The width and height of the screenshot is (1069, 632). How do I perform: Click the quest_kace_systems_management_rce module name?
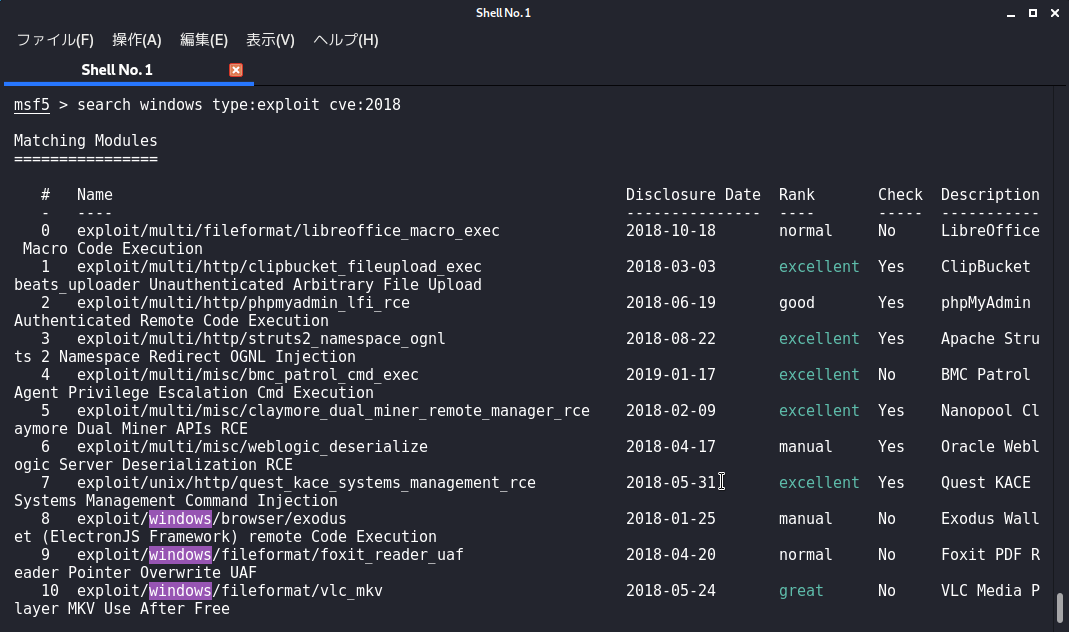[x=306, y=483]
